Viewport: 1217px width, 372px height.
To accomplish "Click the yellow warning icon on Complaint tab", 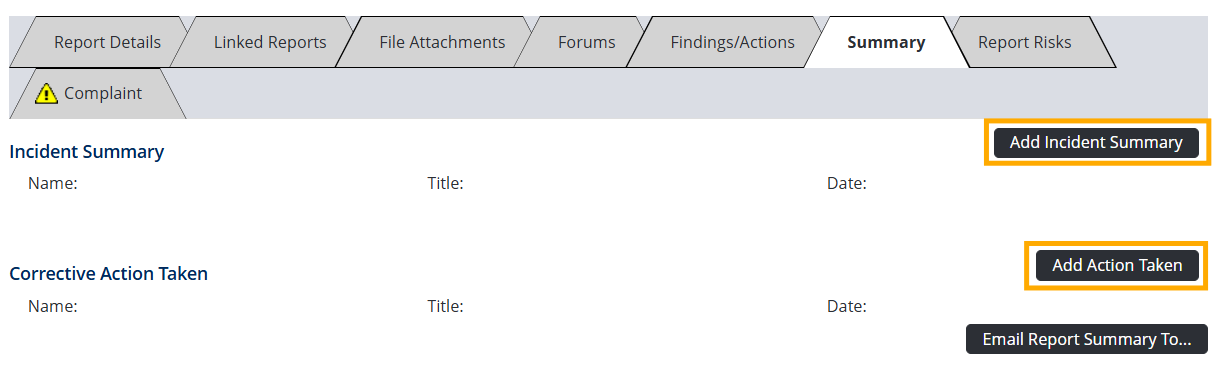I will click(x=46, y=93).
